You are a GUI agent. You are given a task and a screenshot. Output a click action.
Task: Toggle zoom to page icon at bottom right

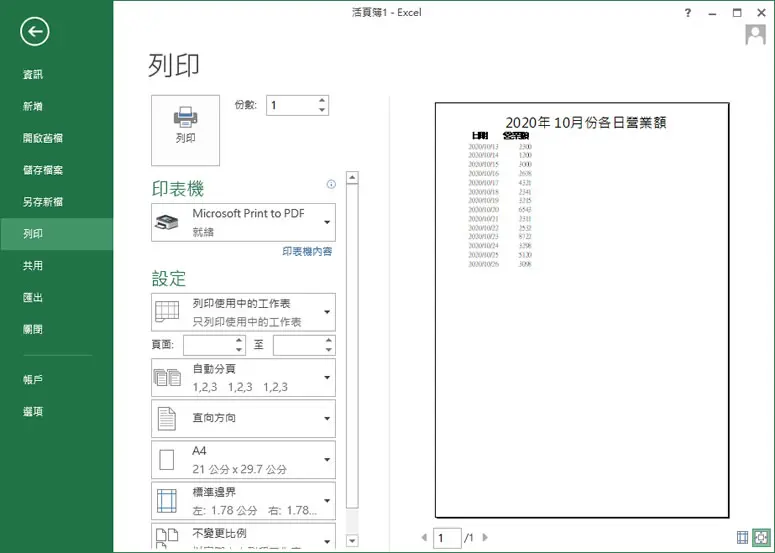click(x=761, y=537)
